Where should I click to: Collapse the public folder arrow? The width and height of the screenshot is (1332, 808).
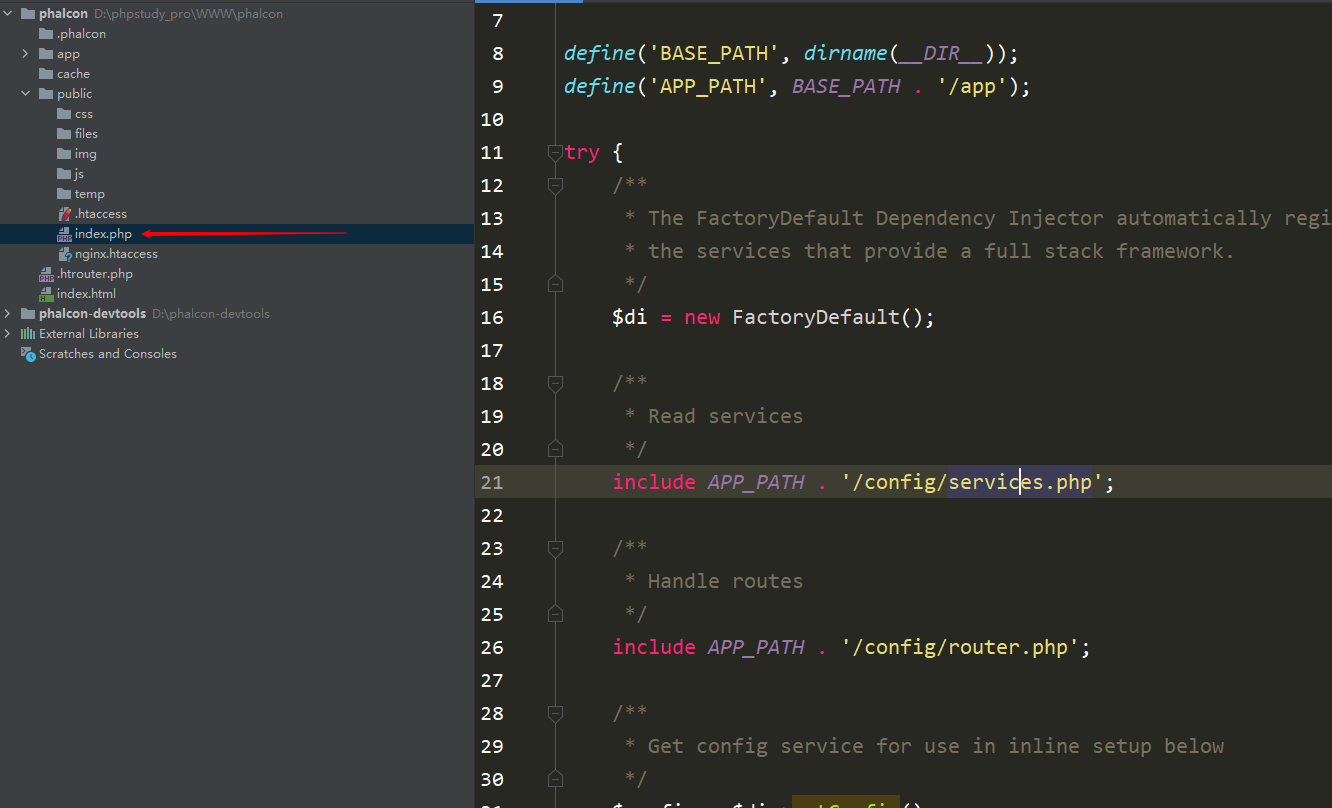point(26,94)
